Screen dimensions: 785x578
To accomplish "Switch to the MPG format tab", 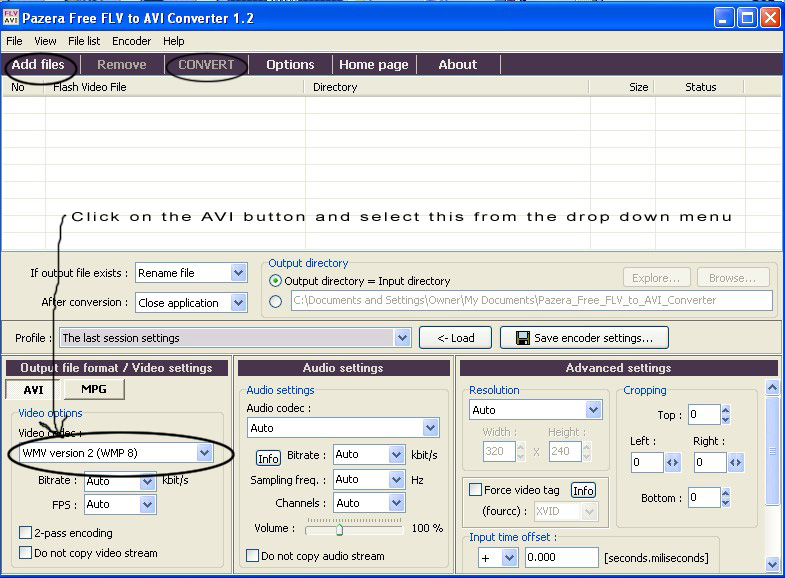I will (94, 389).
